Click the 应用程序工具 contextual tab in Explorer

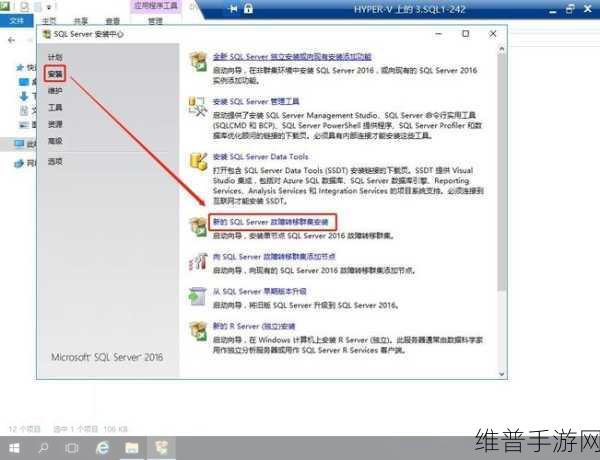[x=155, y=6]
